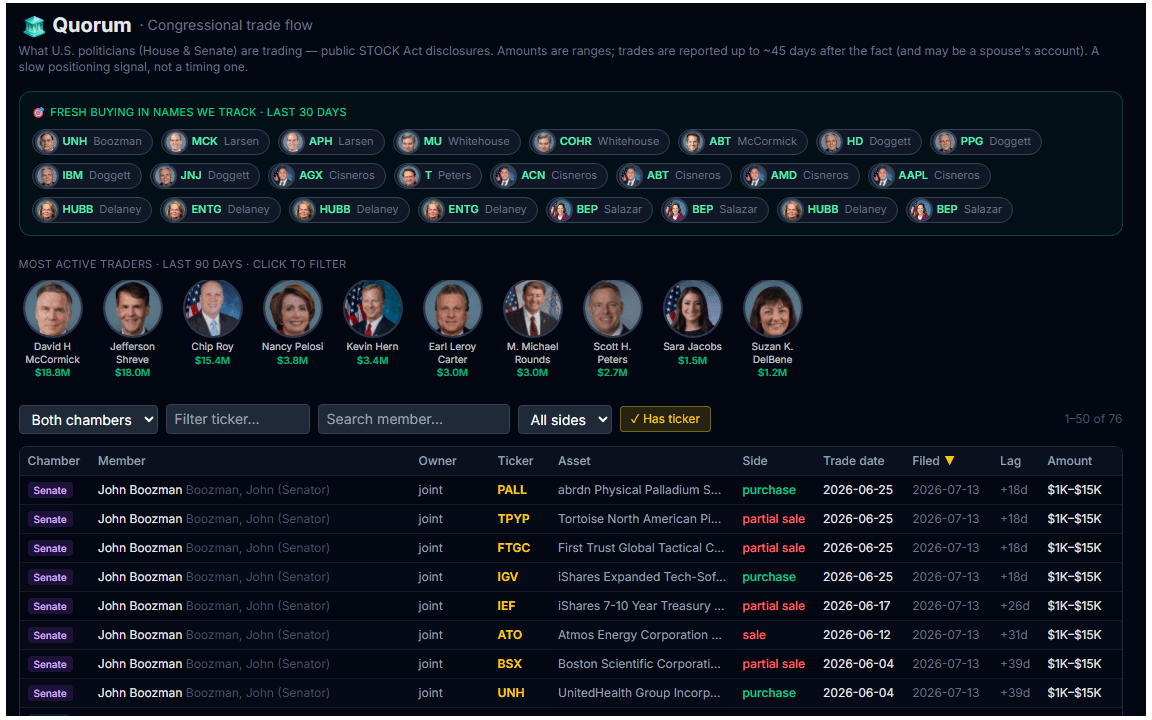This screenshot has height=720, width=1152.
Task: Click 'abrdn Physical Palladium S...' asset cell
Action: point(639,490)
